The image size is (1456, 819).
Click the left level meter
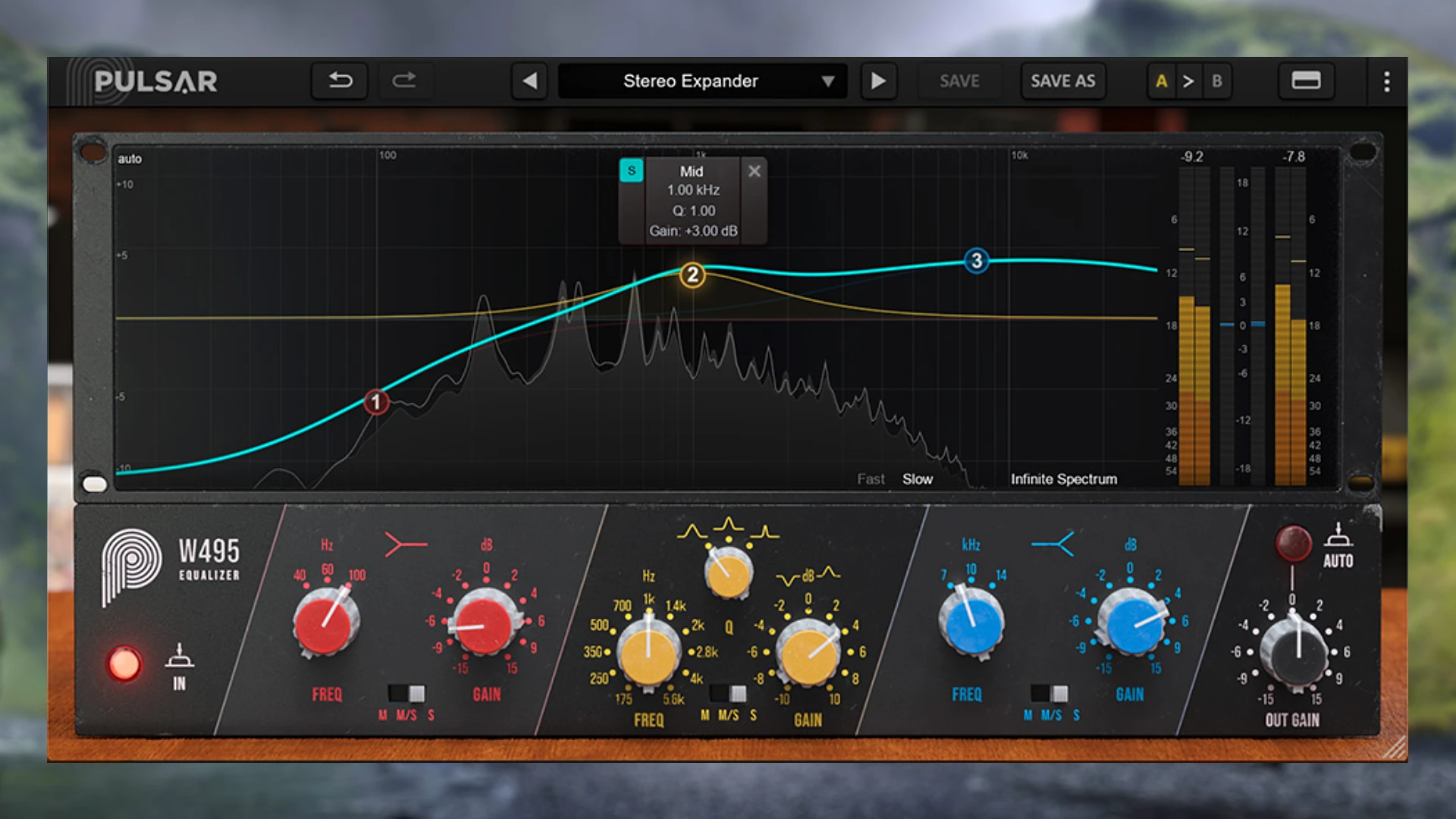(x=1194, y=326)
